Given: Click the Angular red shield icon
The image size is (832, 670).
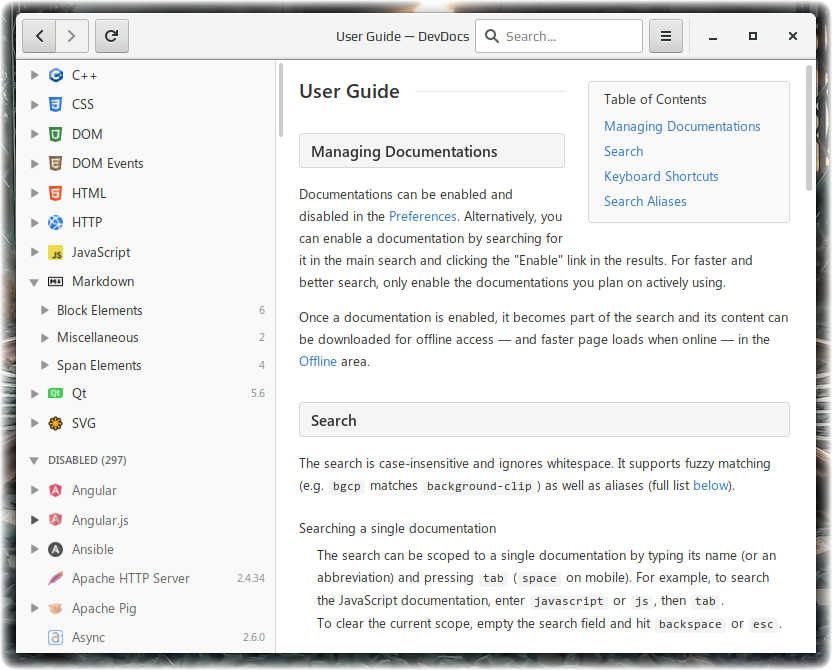Looking at the screenshot, I should (x=56, y=490).
